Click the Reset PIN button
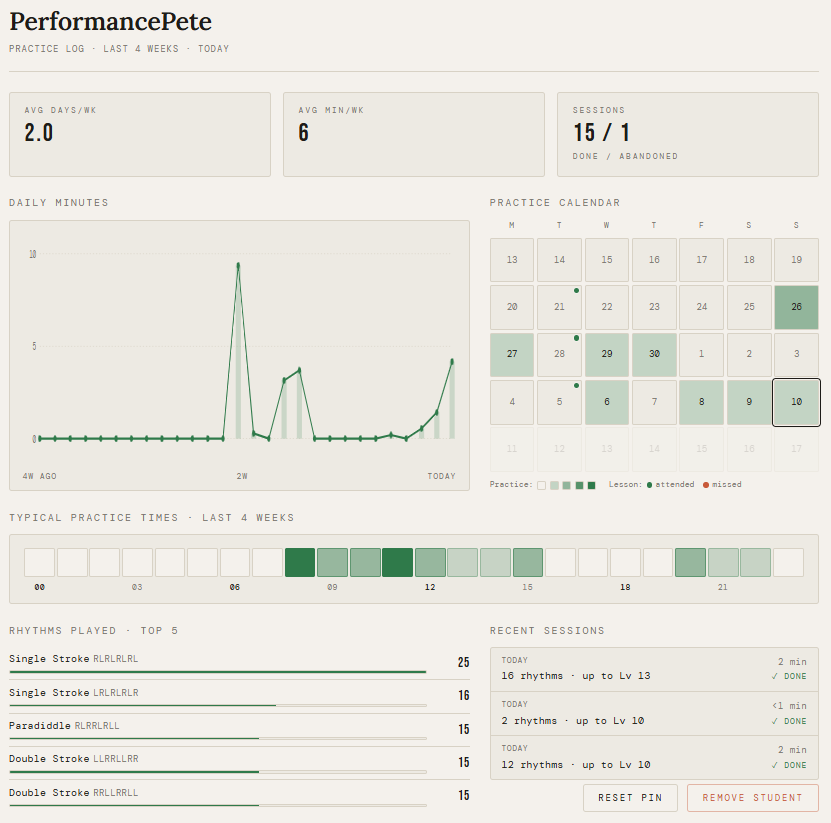 630,798
